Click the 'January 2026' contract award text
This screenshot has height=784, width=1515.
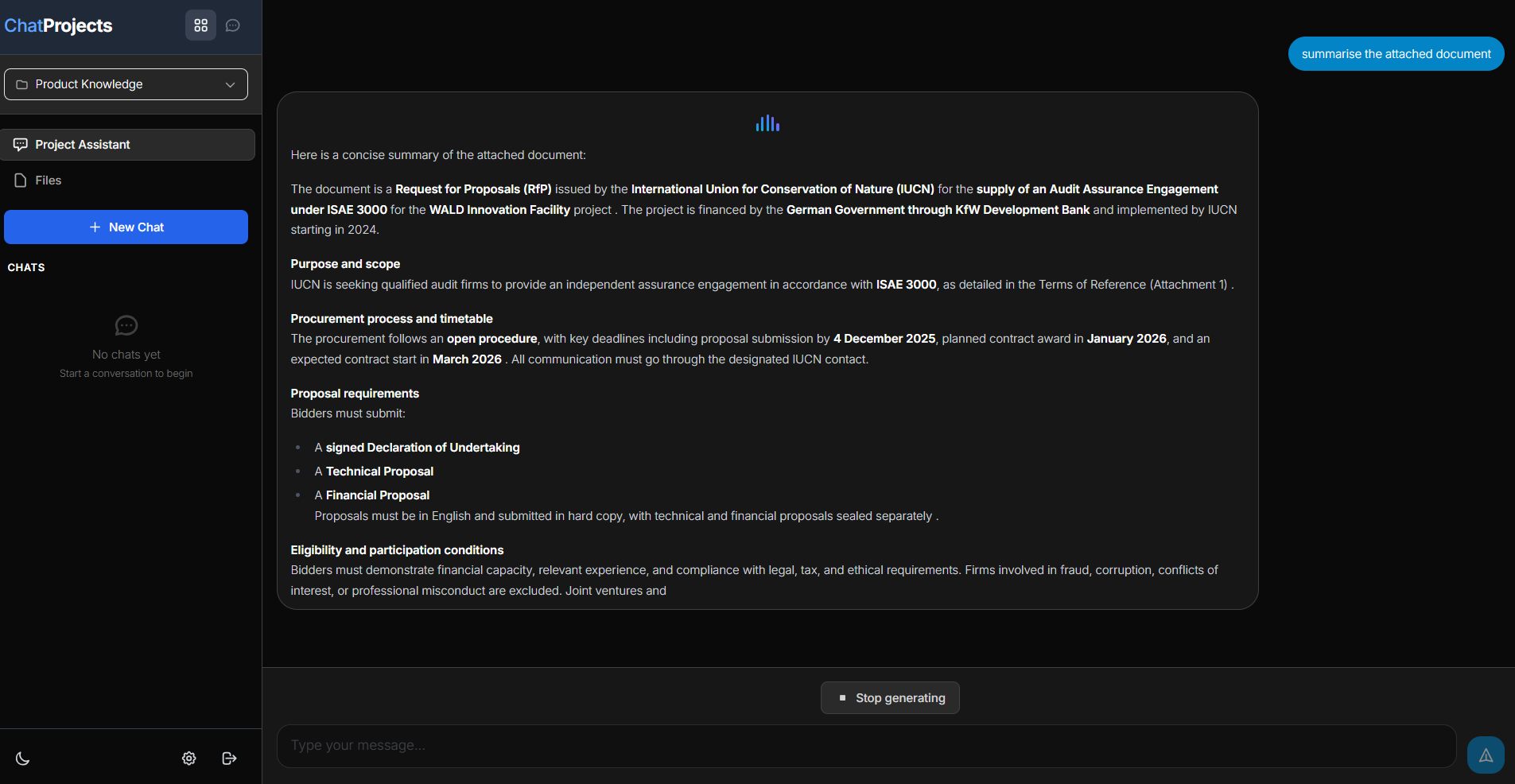(1127, 339)
